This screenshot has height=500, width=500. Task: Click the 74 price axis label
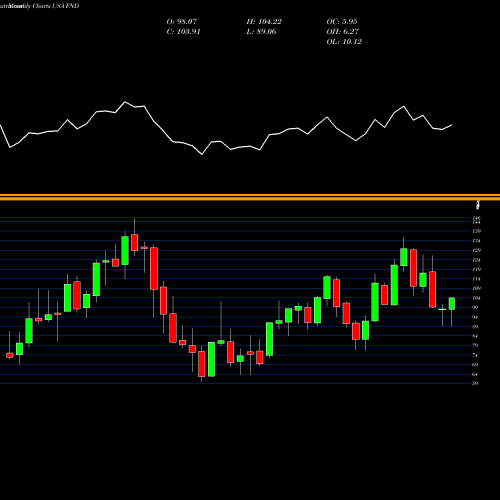tap(475, 355)
